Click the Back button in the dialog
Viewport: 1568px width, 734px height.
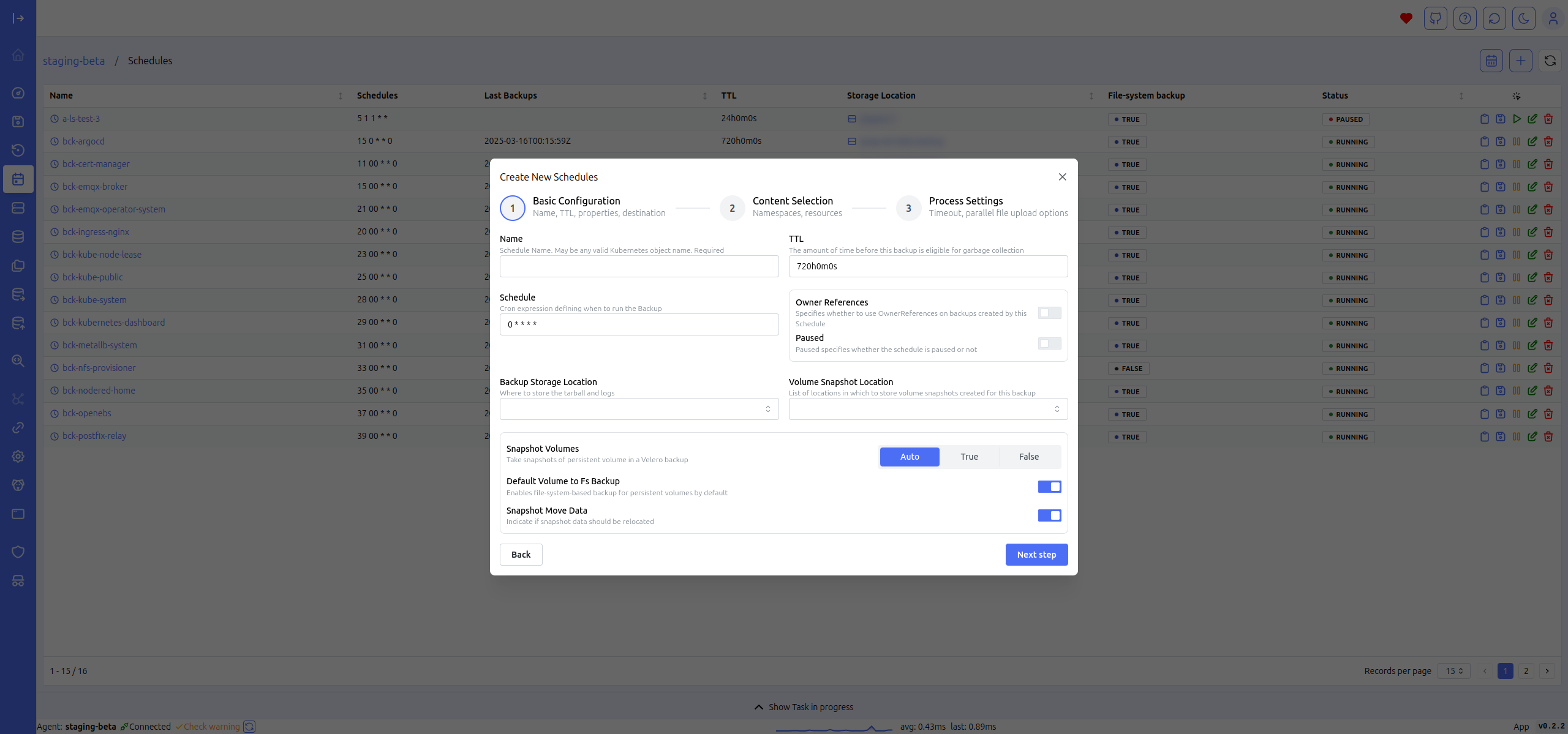521,555
